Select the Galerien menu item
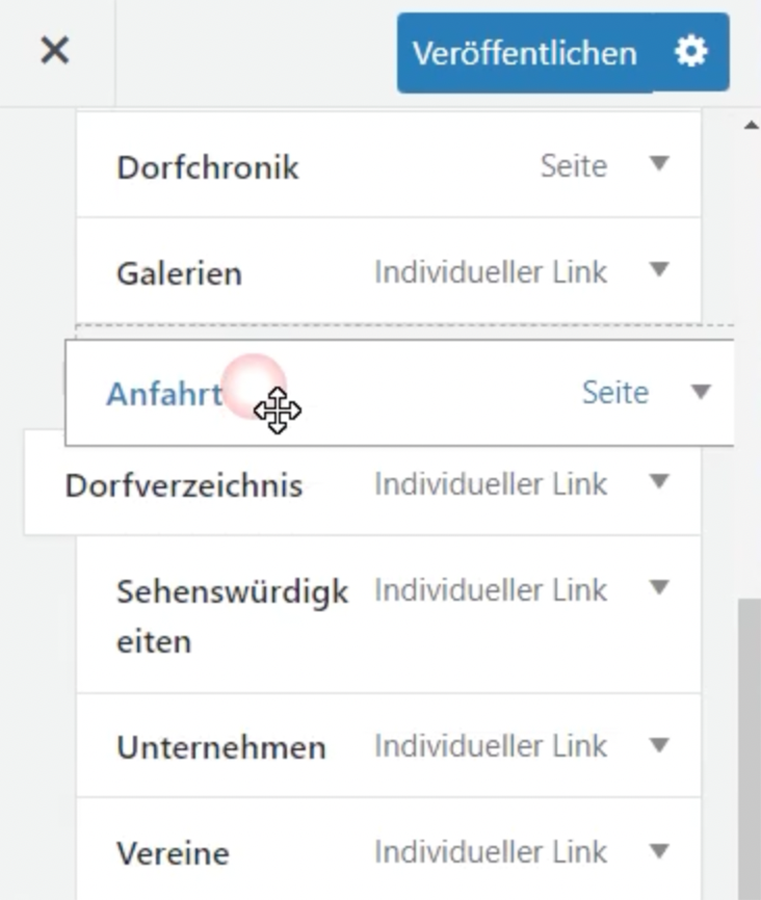761x900 pixels. coord(180,273)
